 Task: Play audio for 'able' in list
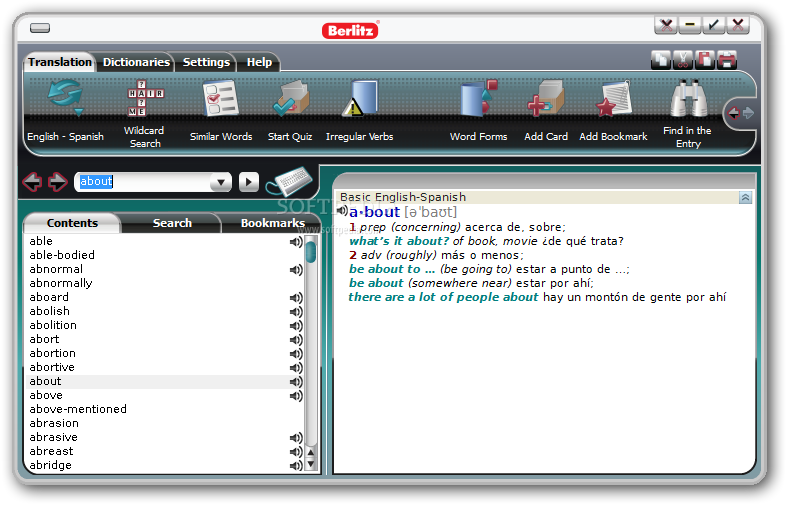click(x=296, y=242)
